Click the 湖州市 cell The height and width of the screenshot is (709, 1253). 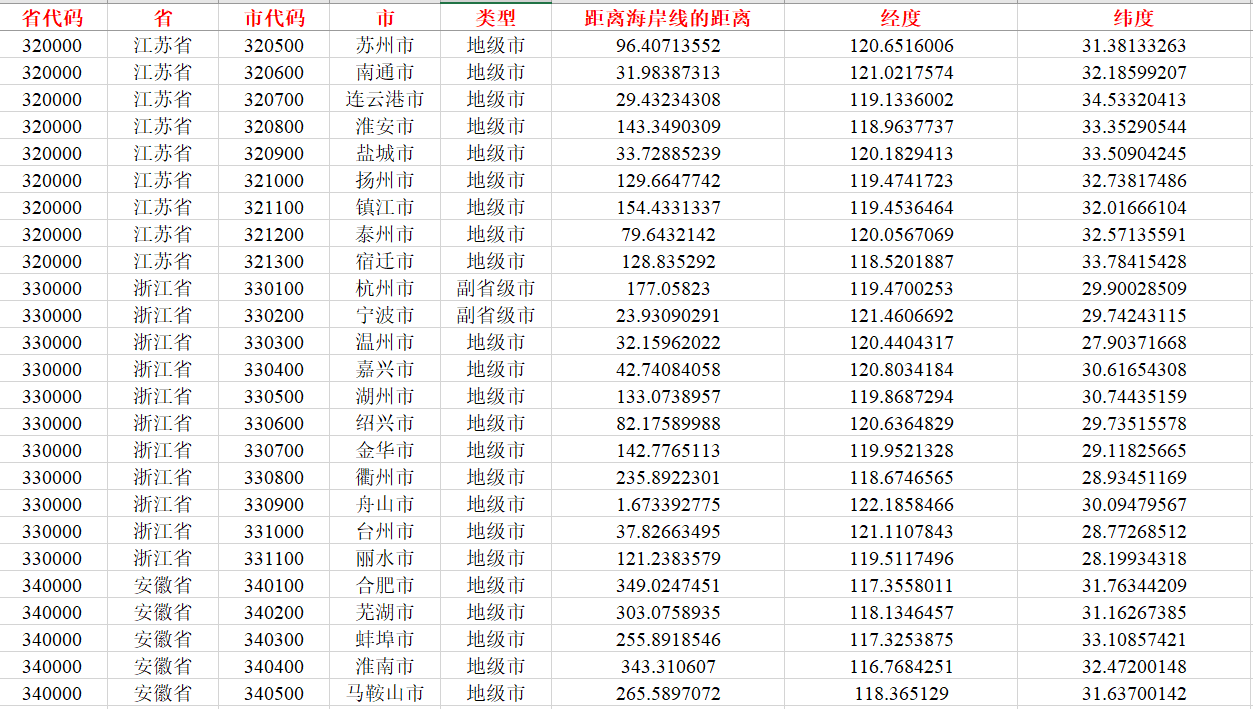point(385,396)
